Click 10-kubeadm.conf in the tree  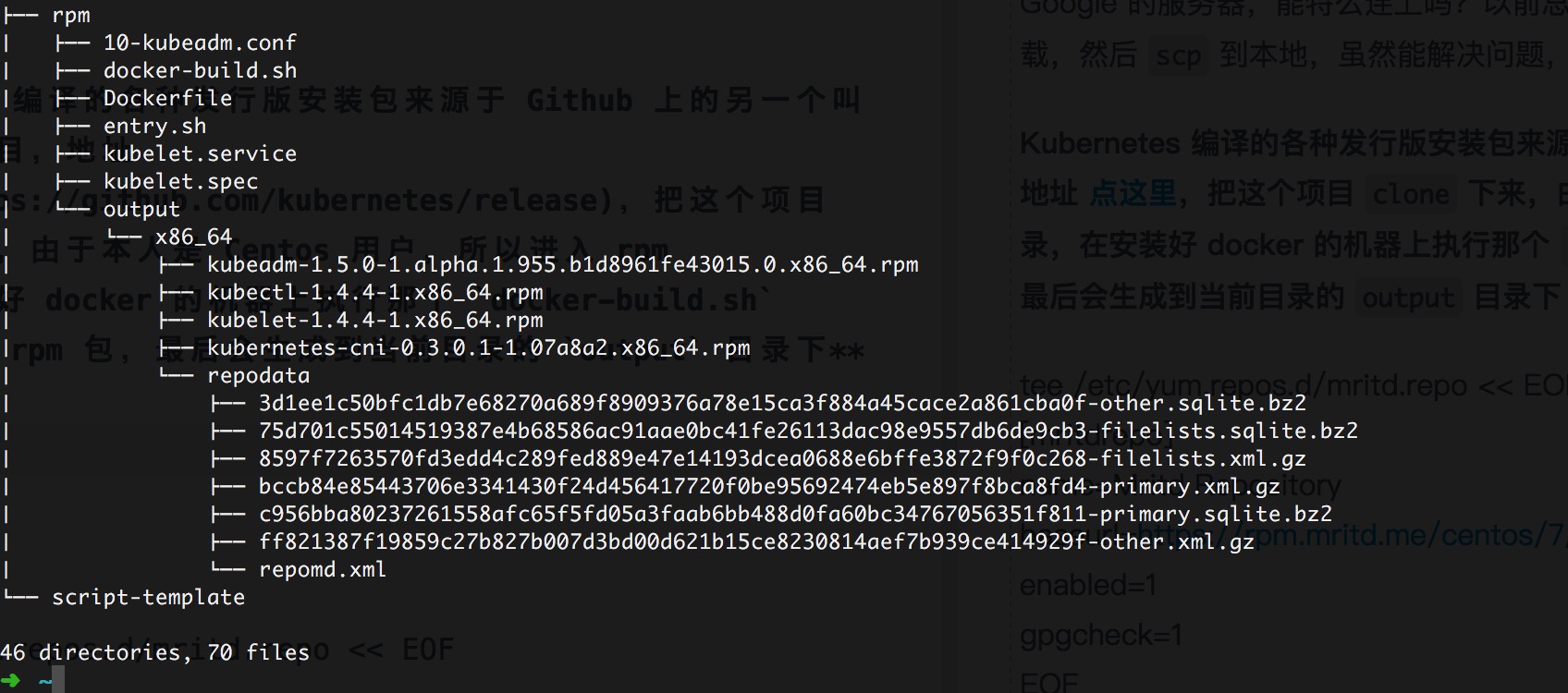[x=200, y=43]
